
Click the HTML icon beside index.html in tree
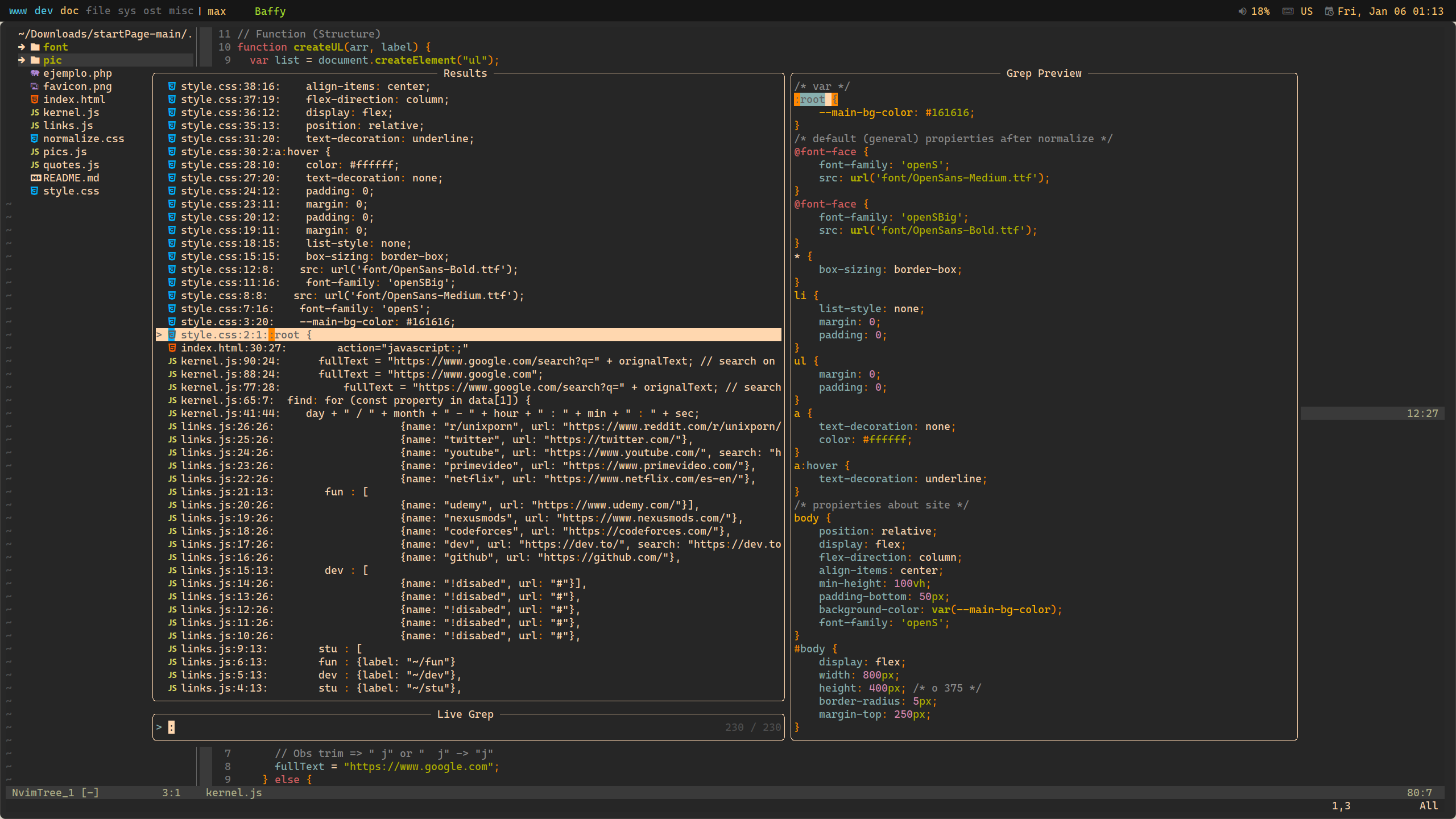[35, 100]
